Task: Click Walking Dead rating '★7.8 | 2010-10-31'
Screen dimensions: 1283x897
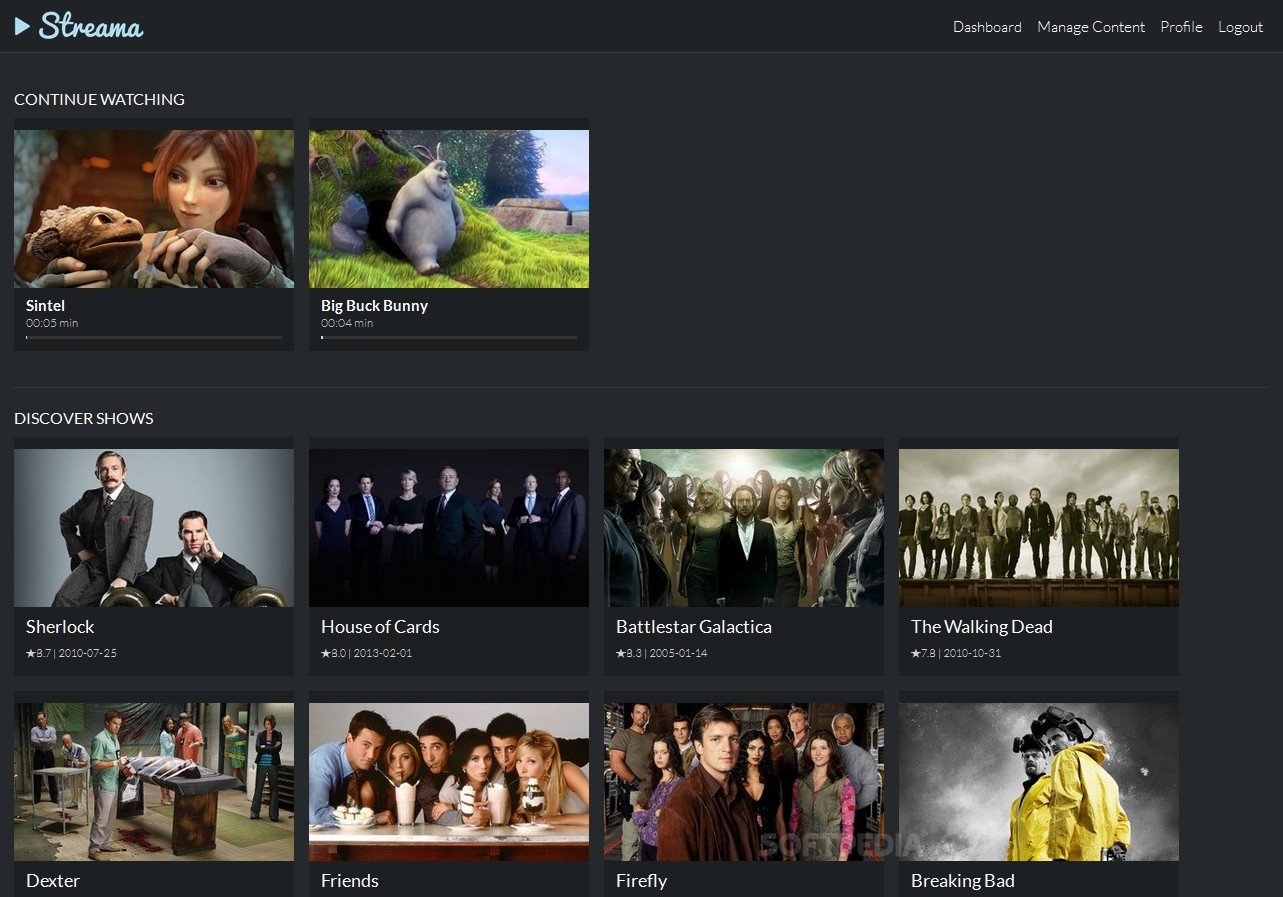Action: (x=956, y=653)
